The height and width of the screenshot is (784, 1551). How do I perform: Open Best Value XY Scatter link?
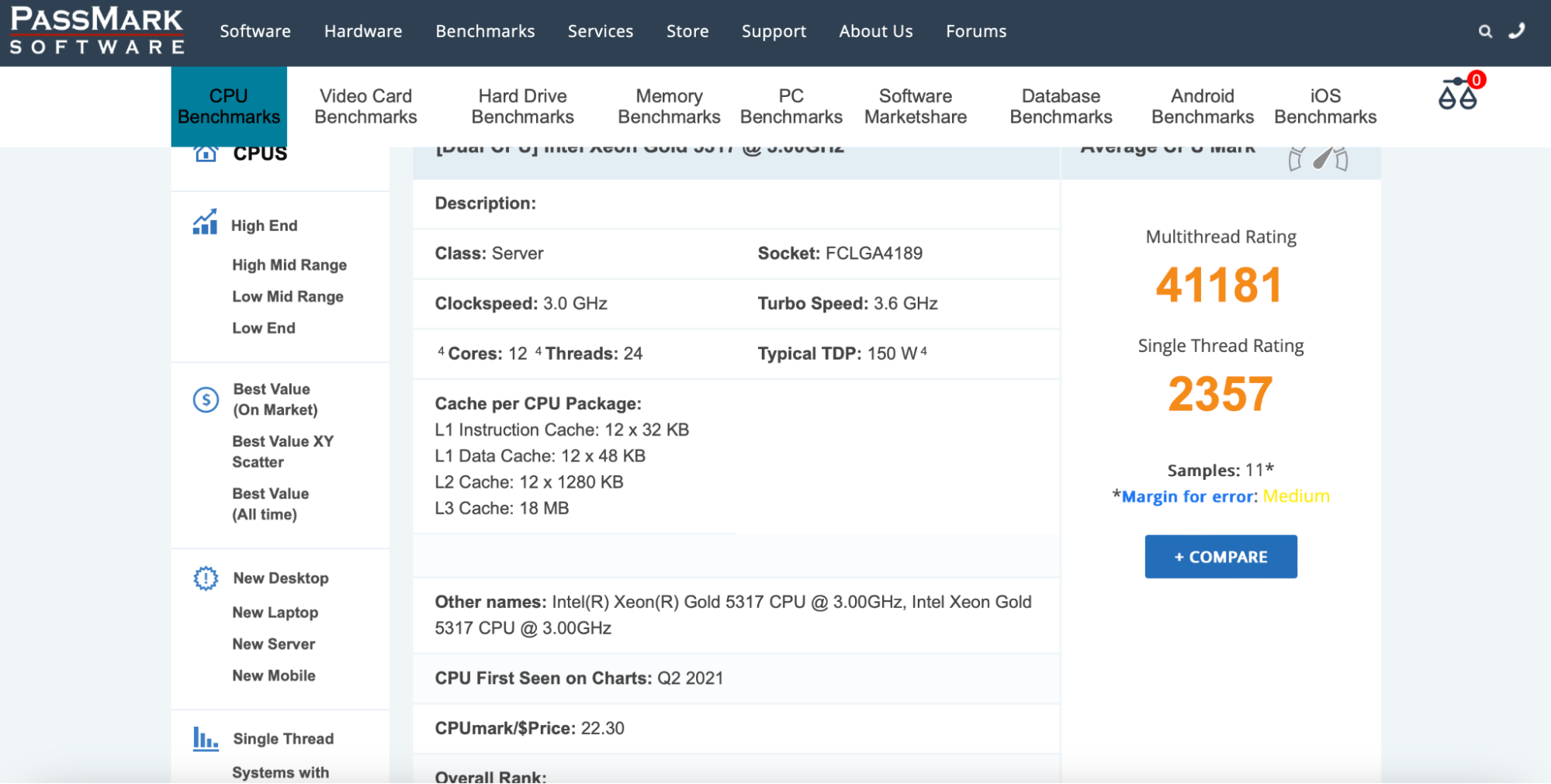[x=283, y=451]
